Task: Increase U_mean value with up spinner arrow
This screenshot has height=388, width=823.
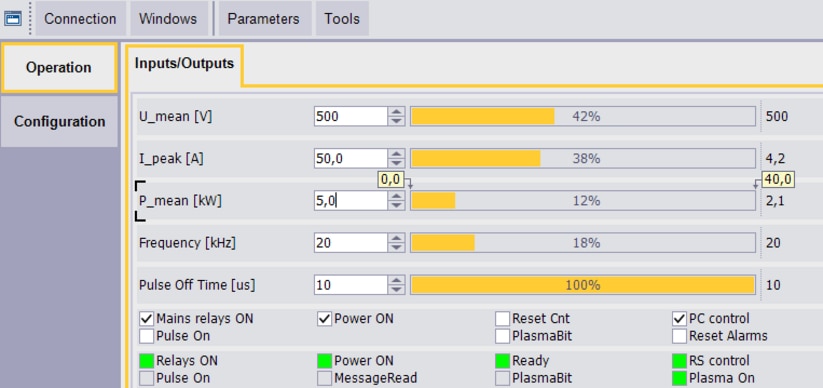Action: 397,111
